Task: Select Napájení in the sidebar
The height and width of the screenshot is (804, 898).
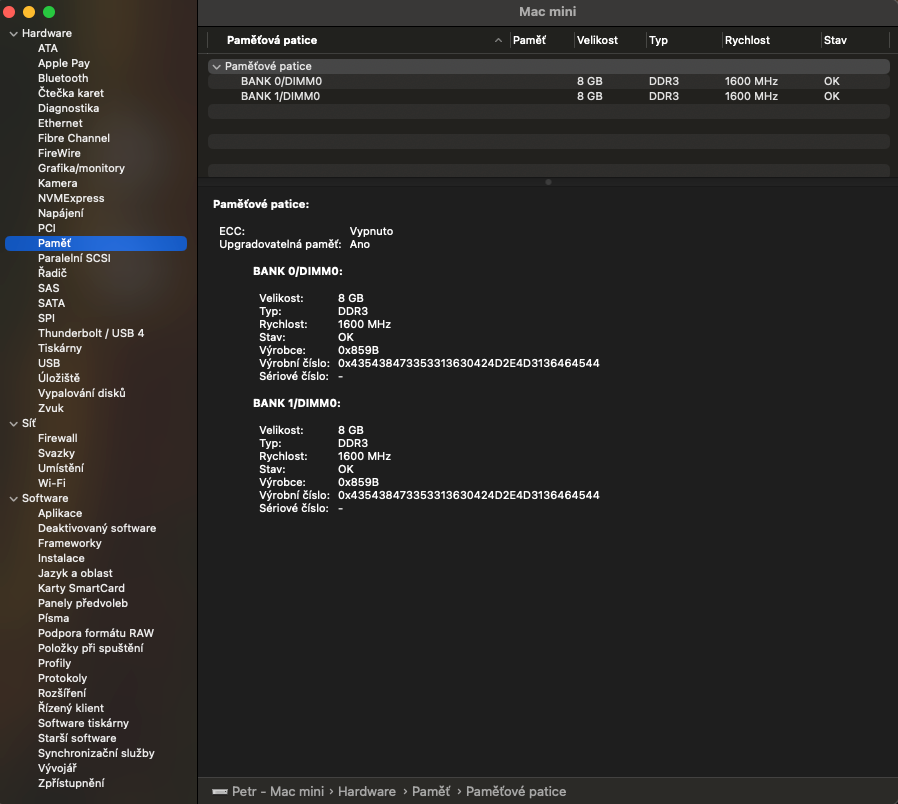Action: (61, 213)
